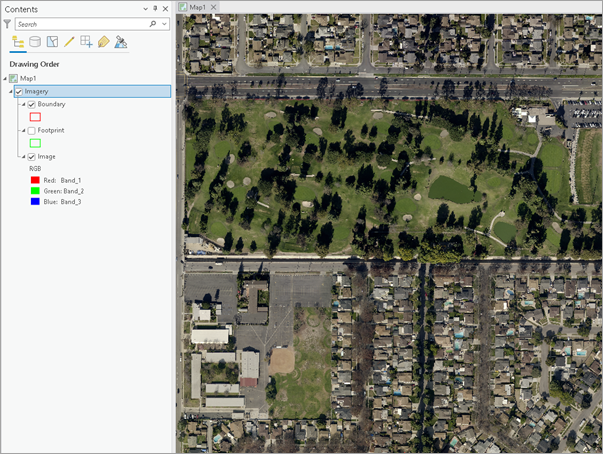The image size is (603, 454).
Task: Select List By Labeling tag icon
Action: click(103, 42)
